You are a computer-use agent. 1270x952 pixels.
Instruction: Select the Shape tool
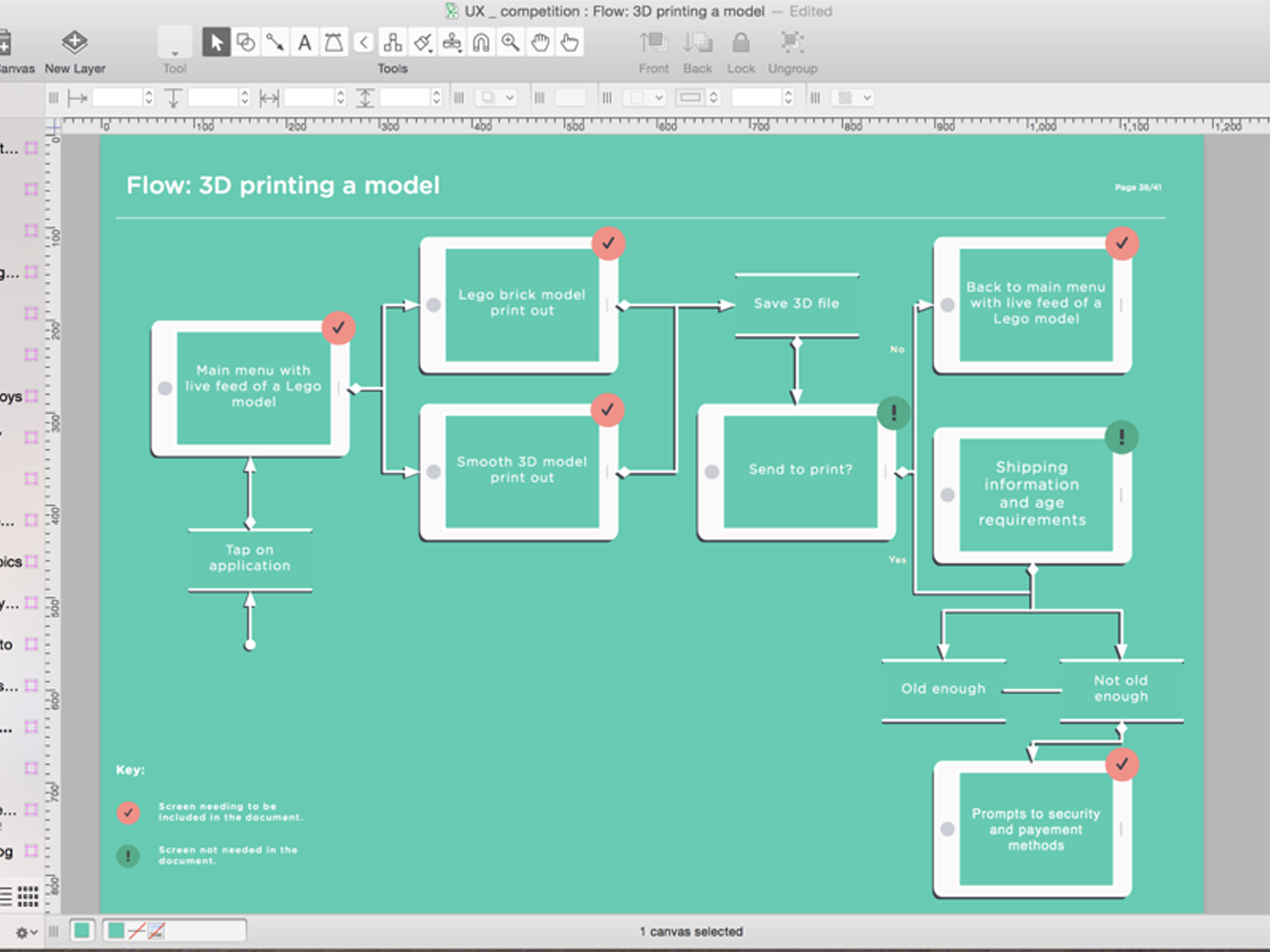[246, 43]
